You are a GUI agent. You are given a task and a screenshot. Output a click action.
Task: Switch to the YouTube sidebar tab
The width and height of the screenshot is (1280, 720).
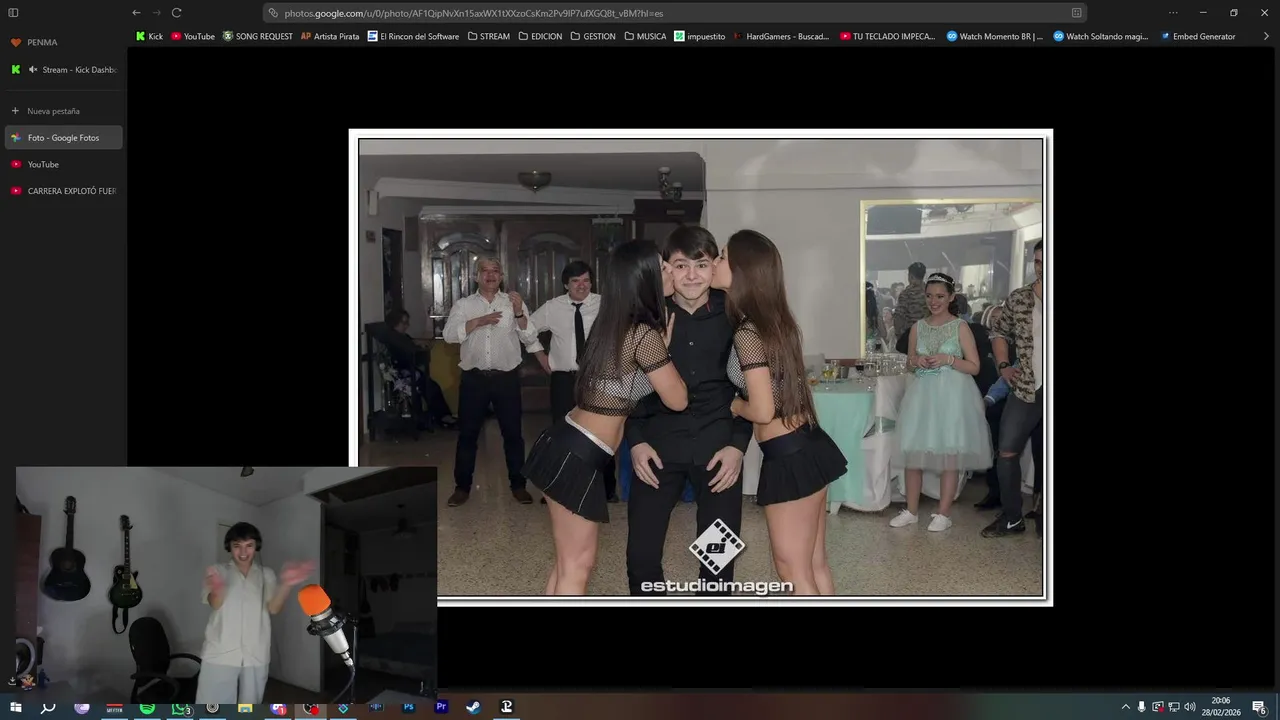coord(63,164)
